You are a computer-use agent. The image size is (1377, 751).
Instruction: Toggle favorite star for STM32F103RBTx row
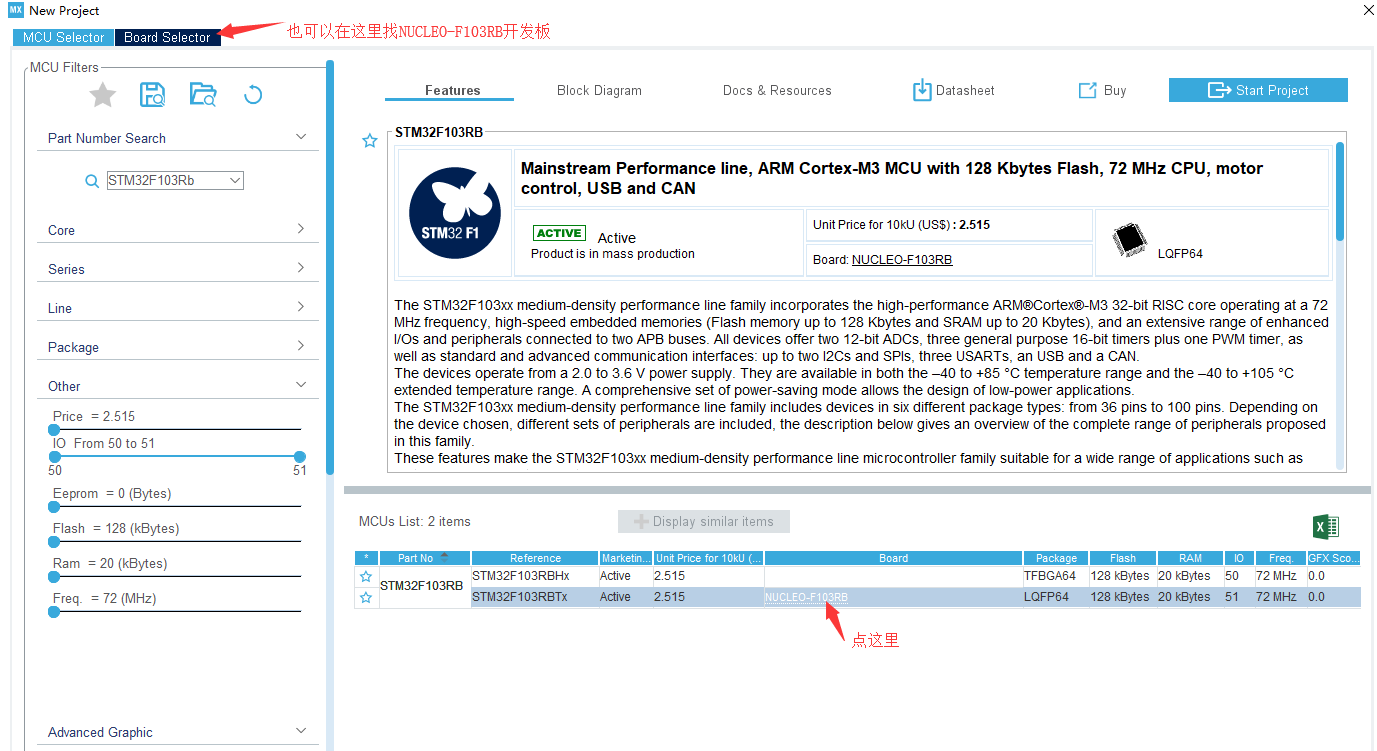pos(366,597)
